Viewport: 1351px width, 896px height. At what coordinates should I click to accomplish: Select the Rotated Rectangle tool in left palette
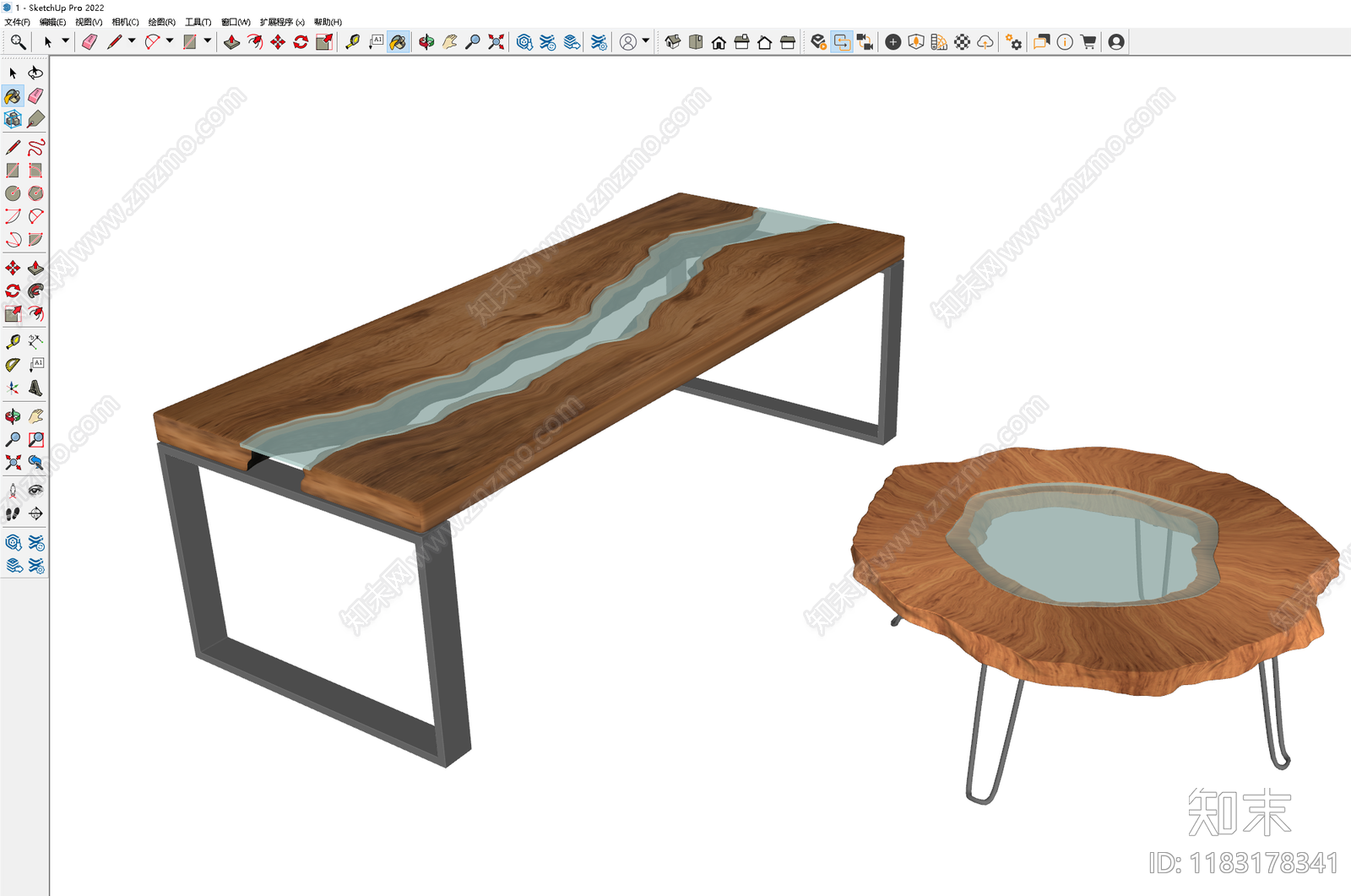click(35, 171)
